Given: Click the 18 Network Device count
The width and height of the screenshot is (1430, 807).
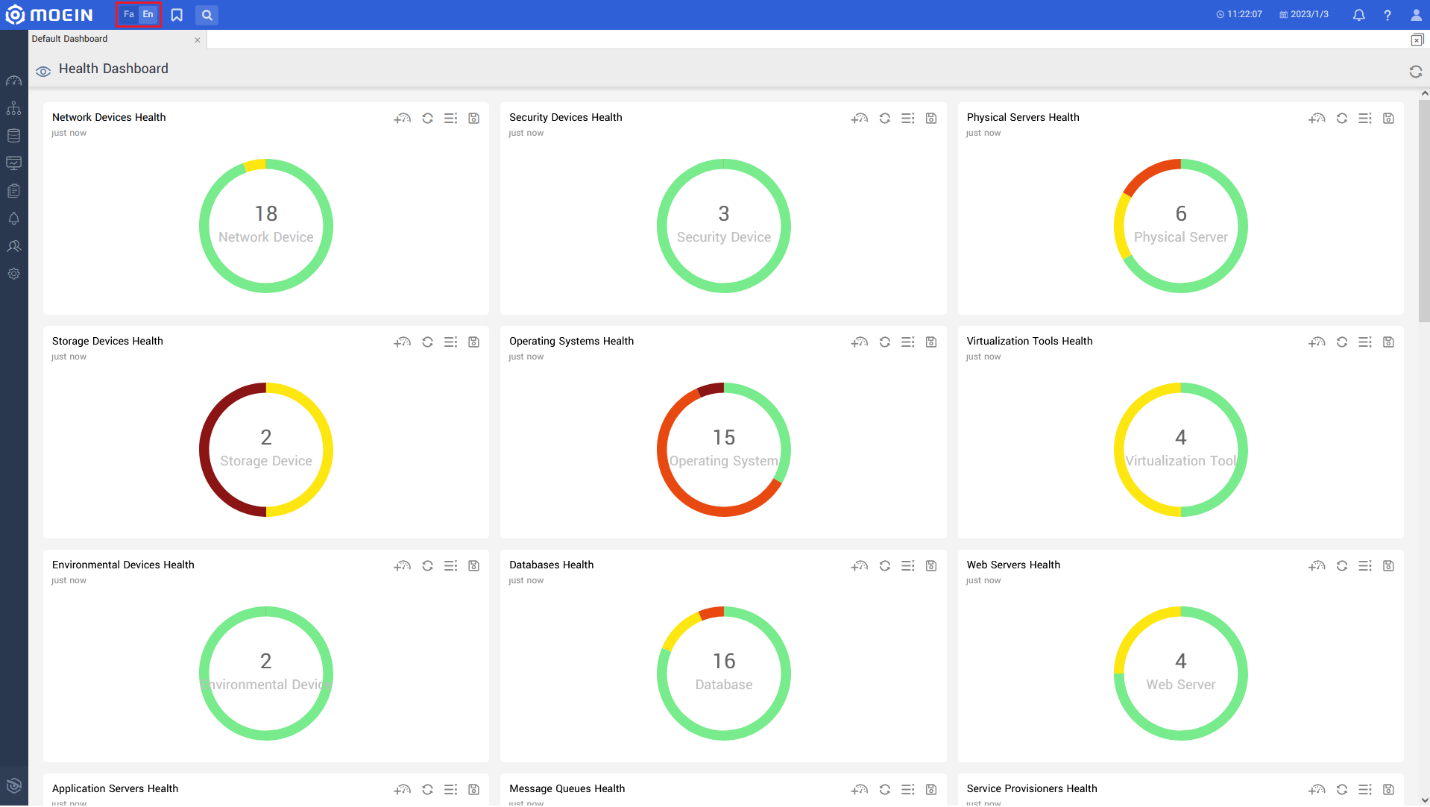Looking at the screenshot, I should coord(266,214).
